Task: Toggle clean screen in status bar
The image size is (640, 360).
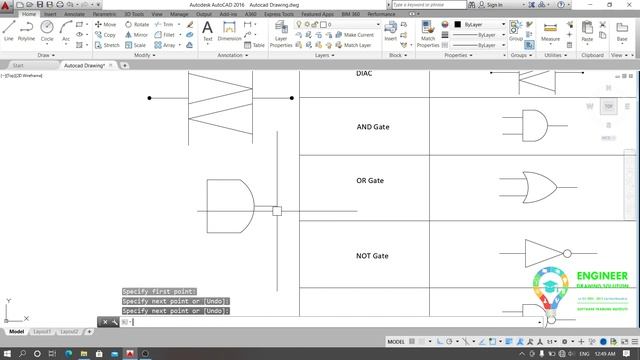Action: 624,341
